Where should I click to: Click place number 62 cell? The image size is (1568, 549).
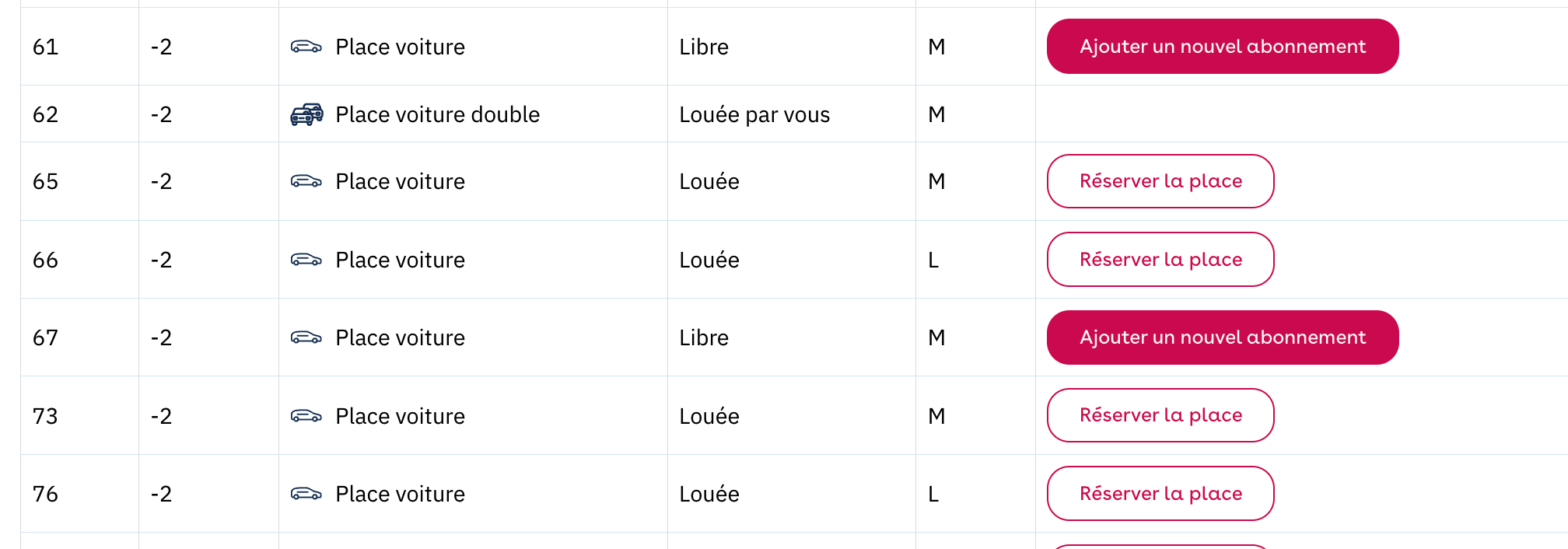pyautogui.click(x=79, y=114)
